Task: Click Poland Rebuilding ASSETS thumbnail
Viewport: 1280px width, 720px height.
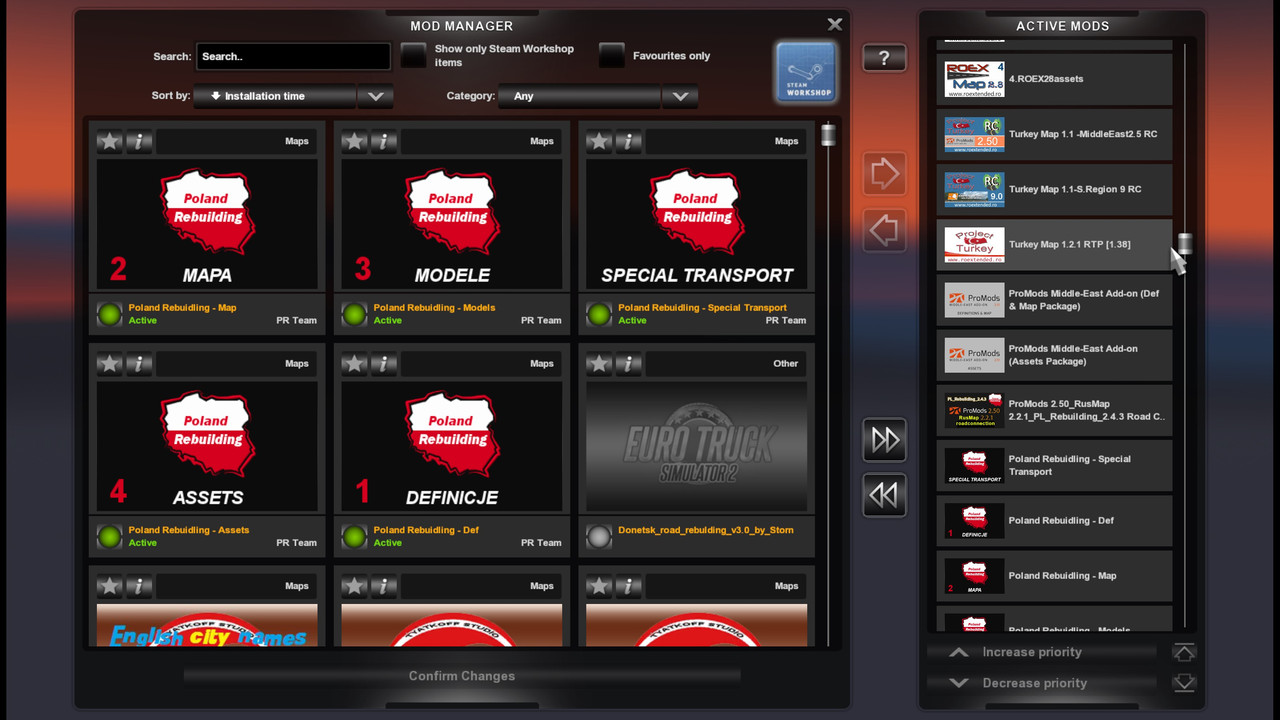Action: 207,447
